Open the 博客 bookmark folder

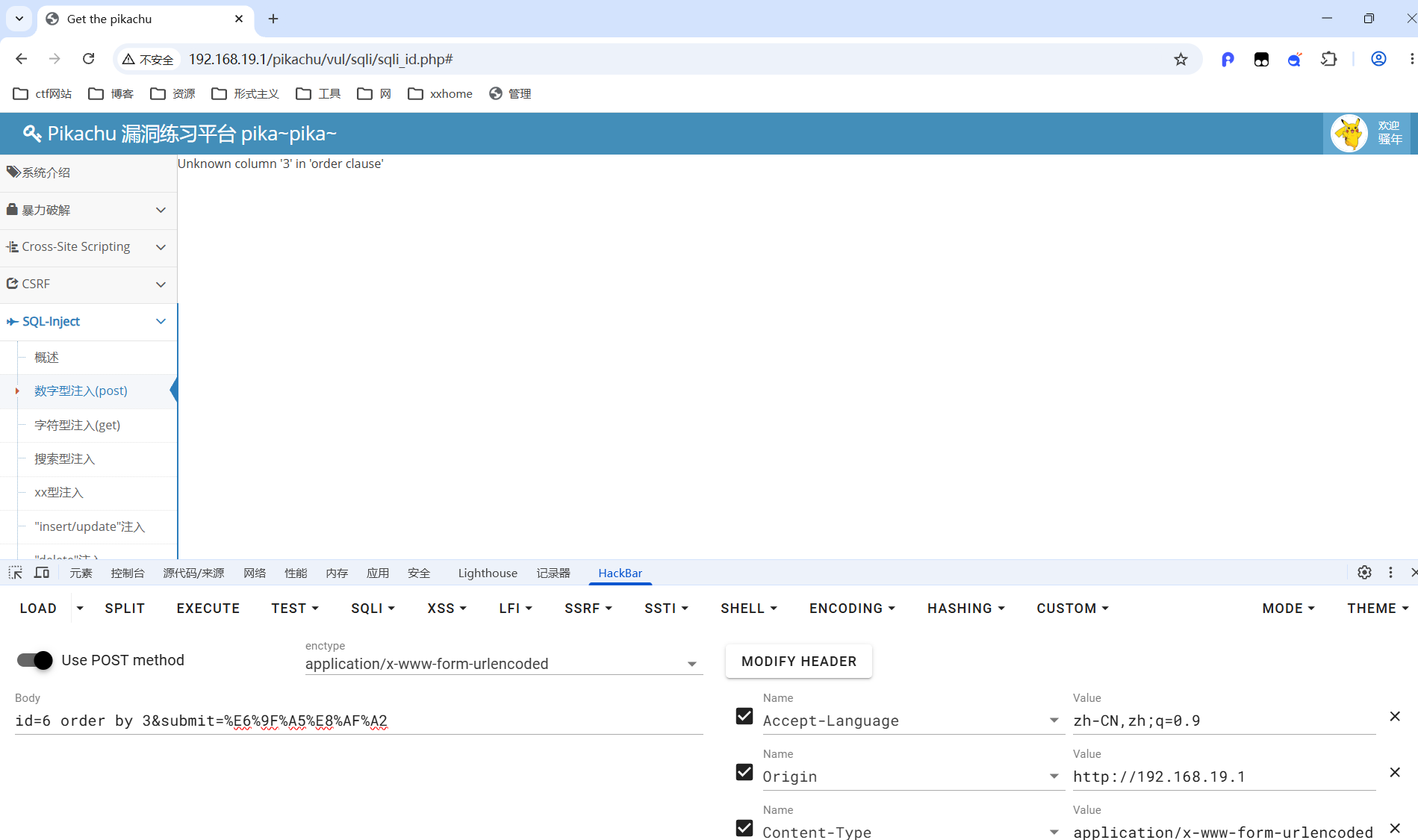click(111, 93)
